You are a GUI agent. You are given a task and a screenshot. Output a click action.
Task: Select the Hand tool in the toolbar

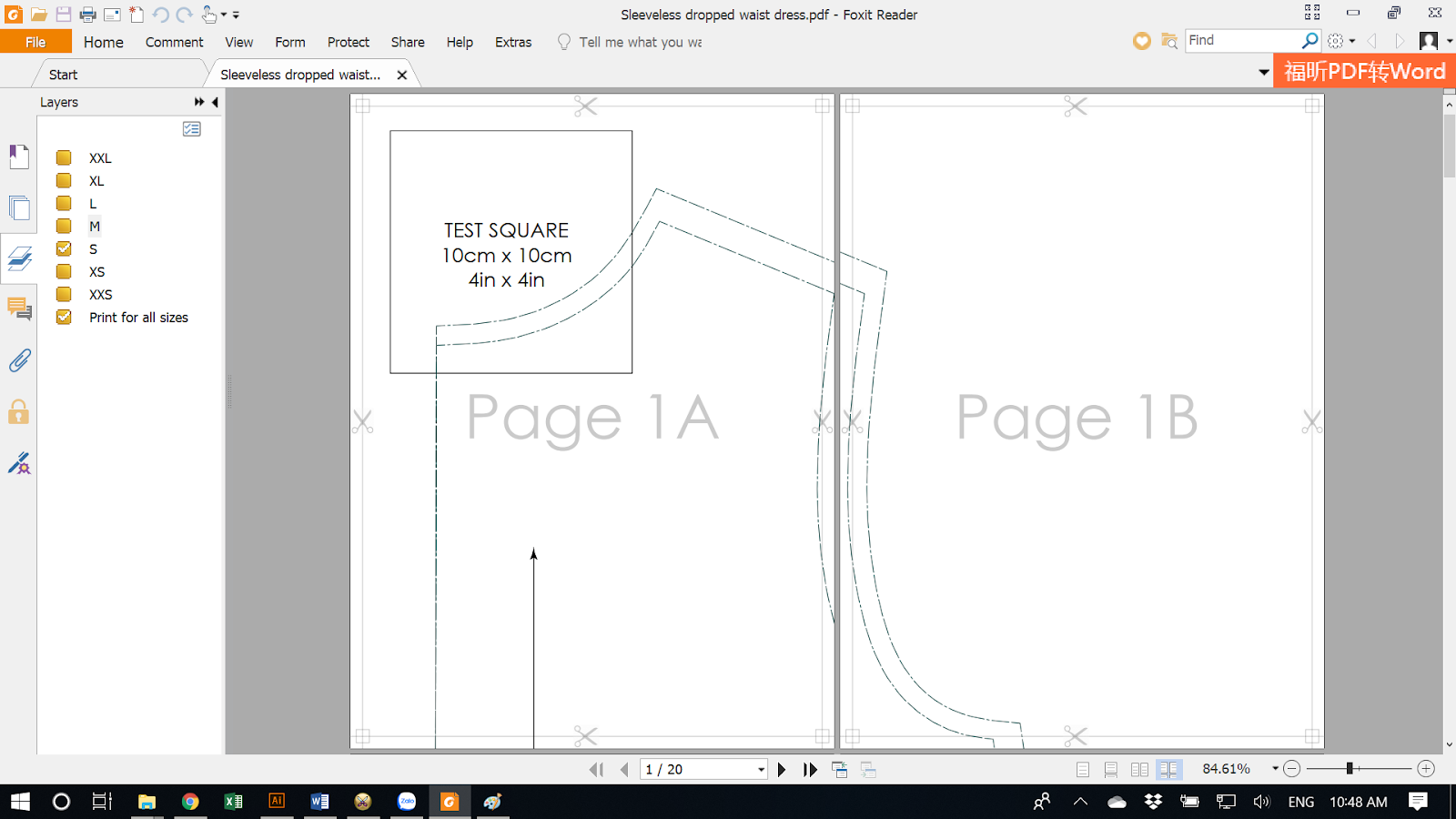pos(207,15)
